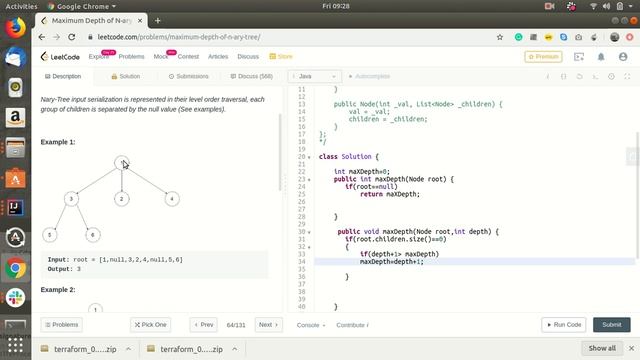Open Slack from the dock

(x=15, y=298)
